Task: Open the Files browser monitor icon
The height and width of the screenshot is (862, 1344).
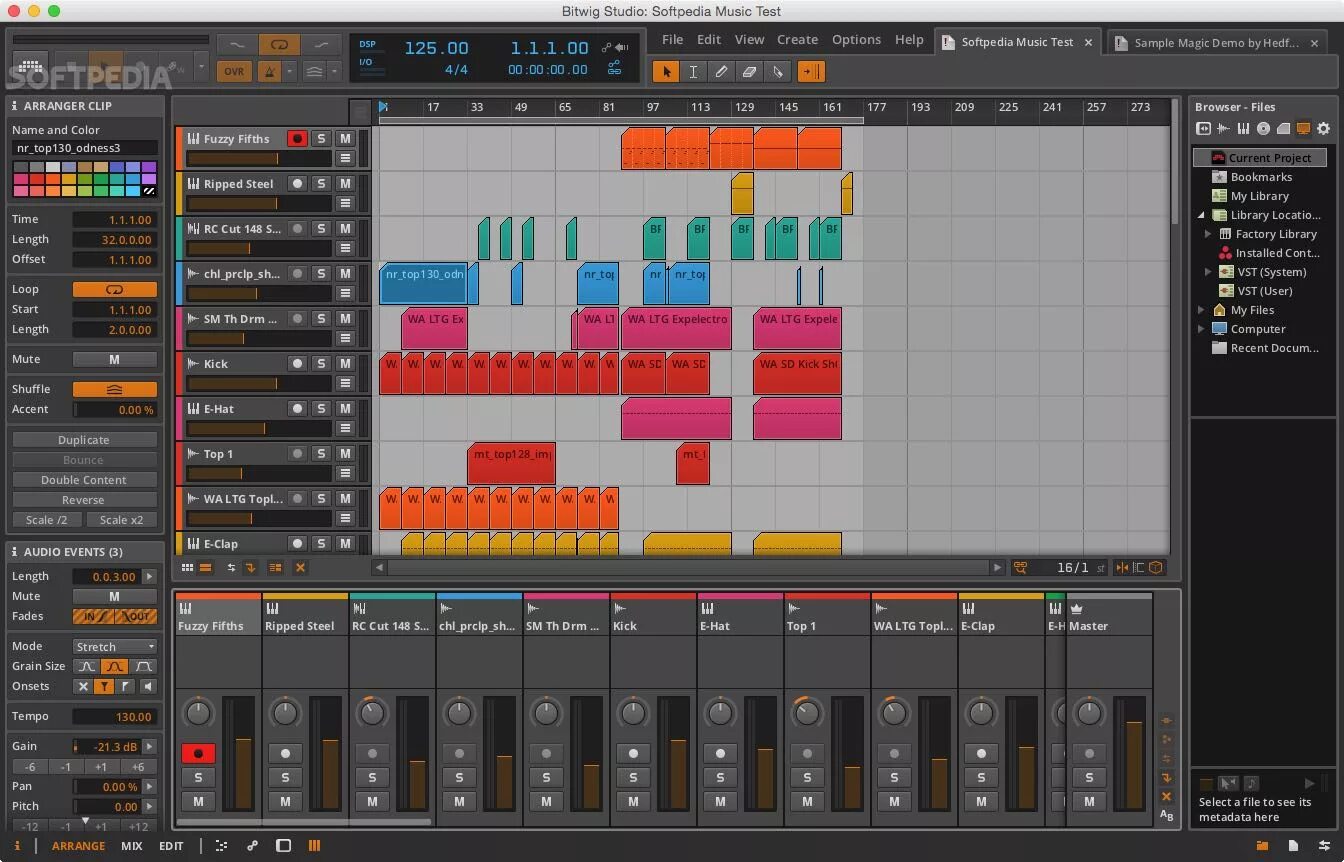Action: pyautogui.click(x=1303, y=128)
